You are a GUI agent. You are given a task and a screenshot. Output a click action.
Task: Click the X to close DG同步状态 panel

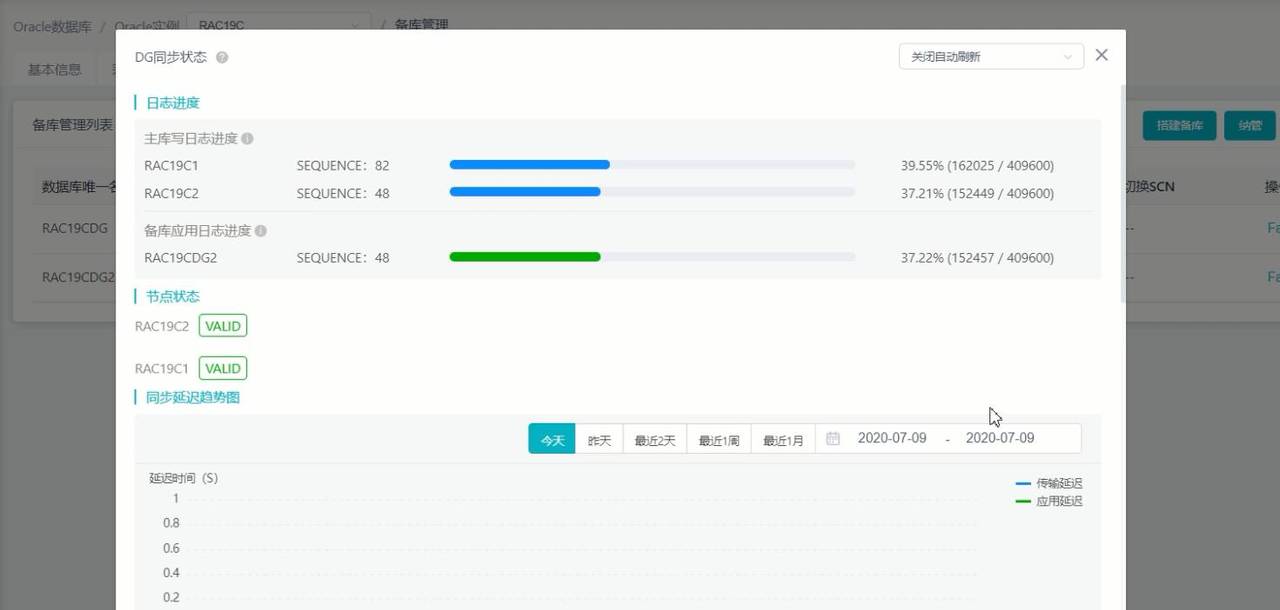tap(1101, 55)
